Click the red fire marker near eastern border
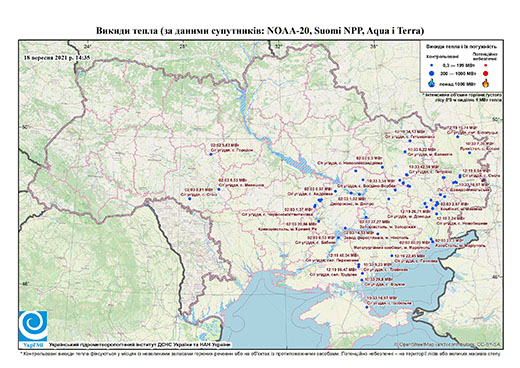Image resolution: width=520 pixels, height=368 pixels. (x=484, y=180)
